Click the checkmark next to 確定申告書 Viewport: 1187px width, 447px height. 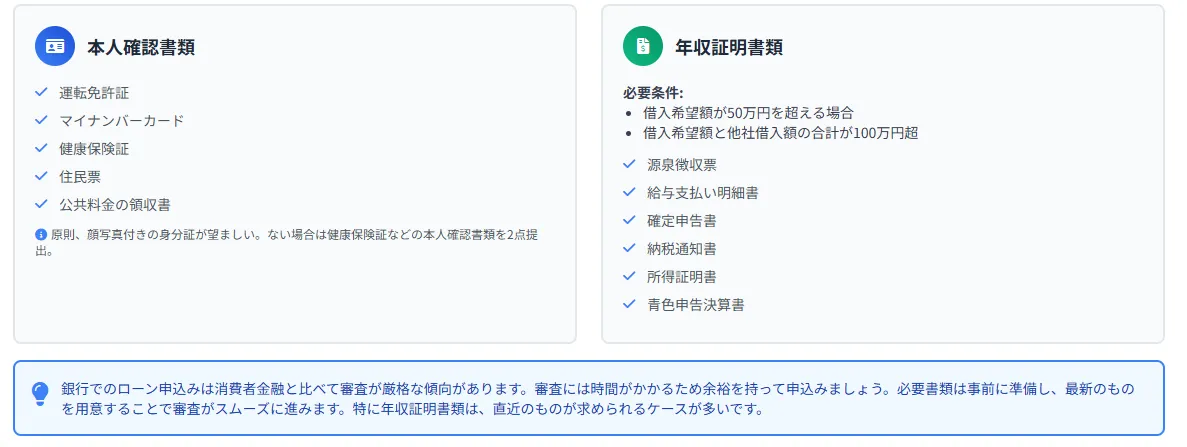(x=628, y=220)
